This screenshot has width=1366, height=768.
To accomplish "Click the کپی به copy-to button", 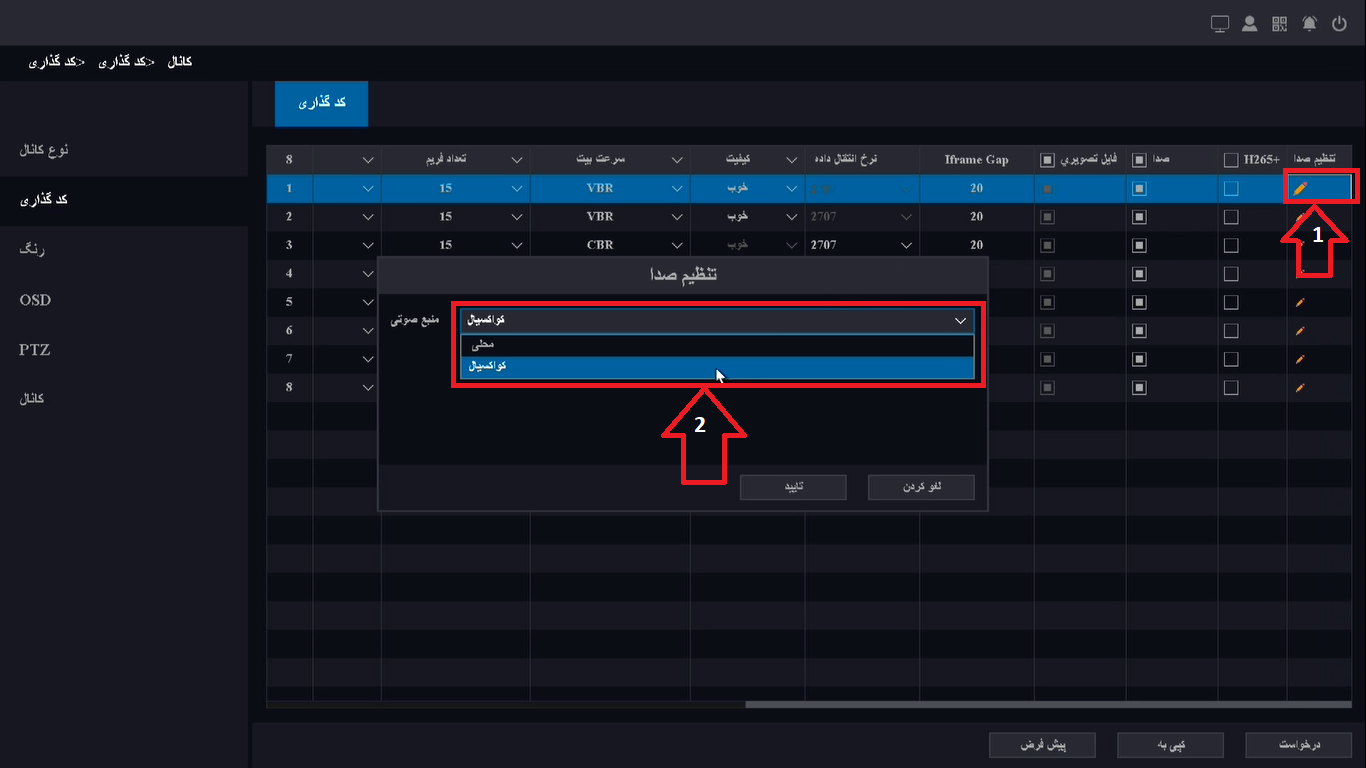I will tap(1170, 745).
